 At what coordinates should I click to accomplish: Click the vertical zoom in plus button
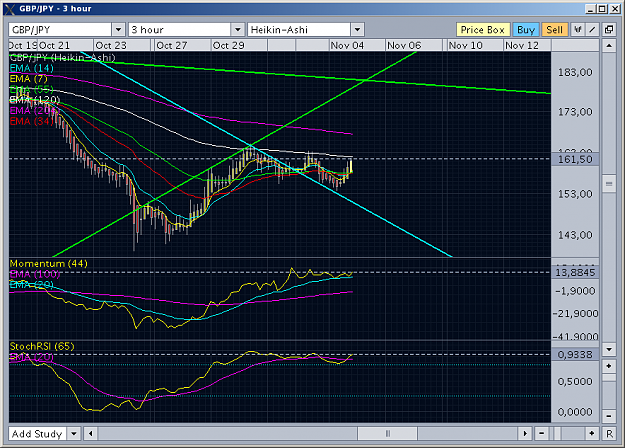coord(609,366)
